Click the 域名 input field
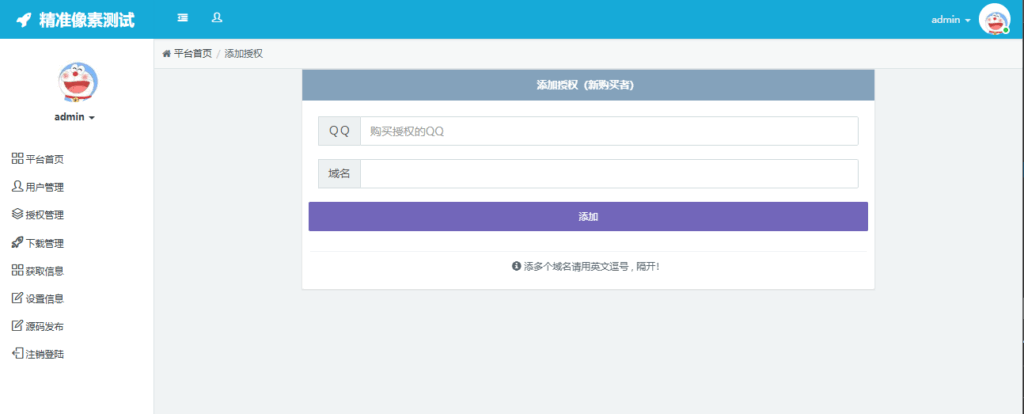Image resolution: width=1024 pixels, height=414 pixels. tap(609, 174)
